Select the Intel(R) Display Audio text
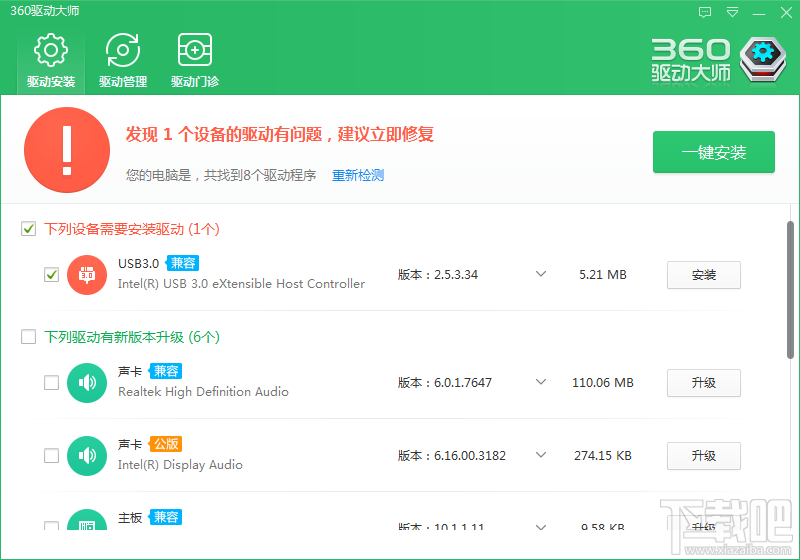 pyautogui.click(x=180, y=465)
